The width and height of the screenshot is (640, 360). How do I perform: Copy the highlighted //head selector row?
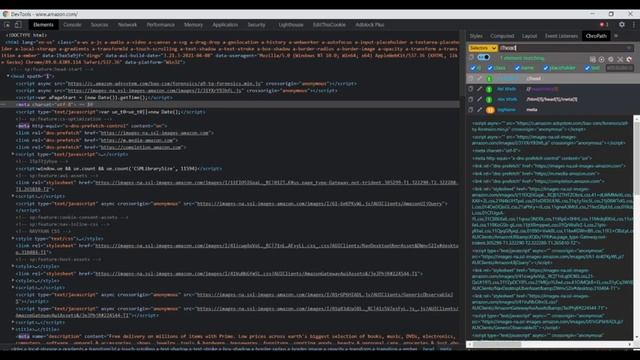tap(471, 78)
